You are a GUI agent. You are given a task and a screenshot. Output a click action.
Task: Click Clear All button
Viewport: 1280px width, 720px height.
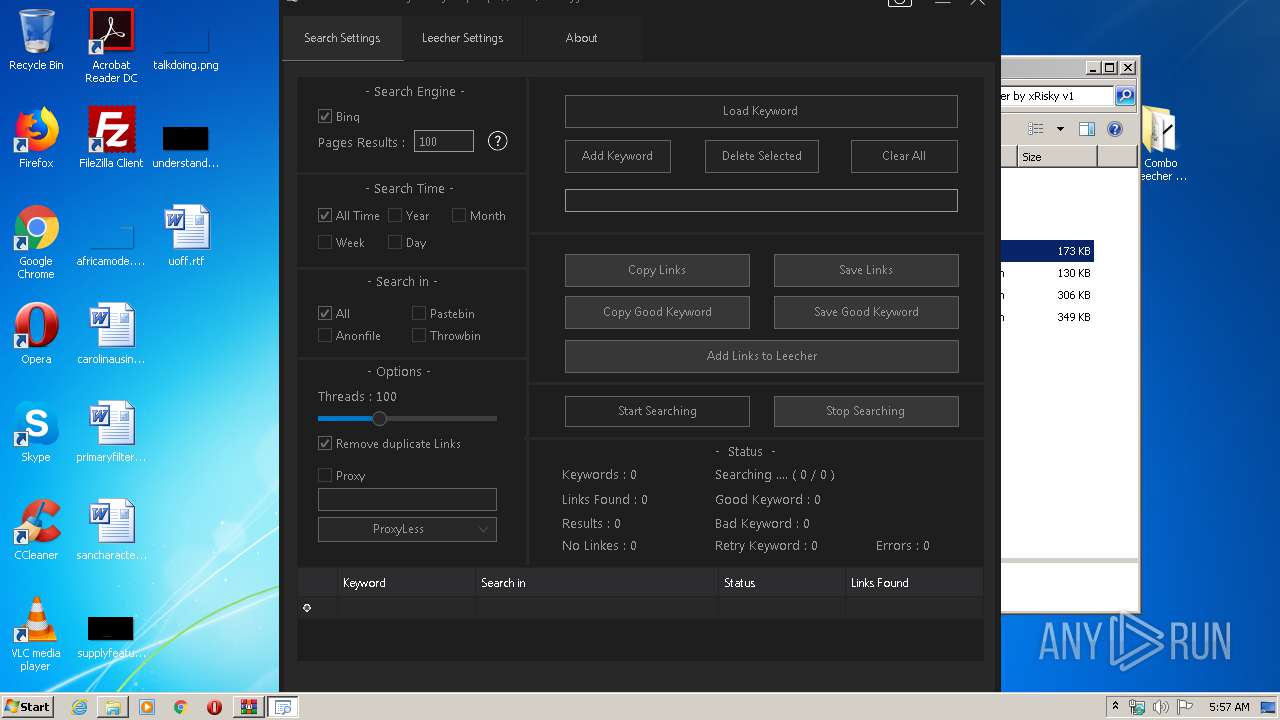coord(904,156)
